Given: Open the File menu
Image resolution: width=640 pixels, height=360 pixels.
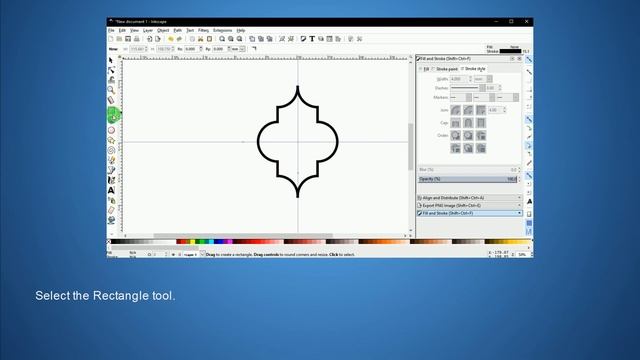Looking at the screenshot, I should pos(111,30).
